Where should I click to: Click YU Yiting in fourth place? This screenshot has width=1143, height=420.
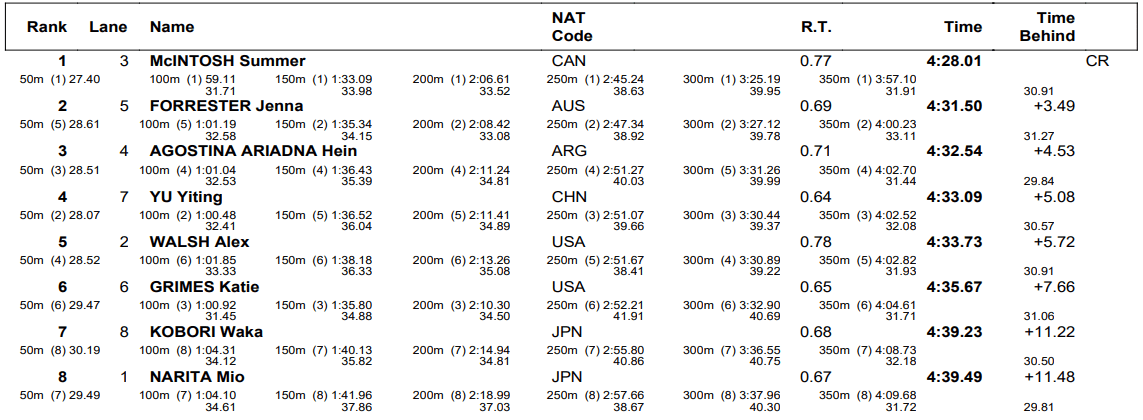[186, 197]
